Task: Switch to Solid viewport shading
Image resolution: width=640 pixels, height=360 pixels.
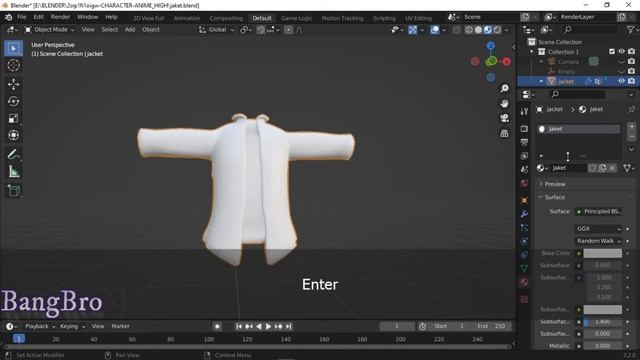Action: click(x=478, y=30)
